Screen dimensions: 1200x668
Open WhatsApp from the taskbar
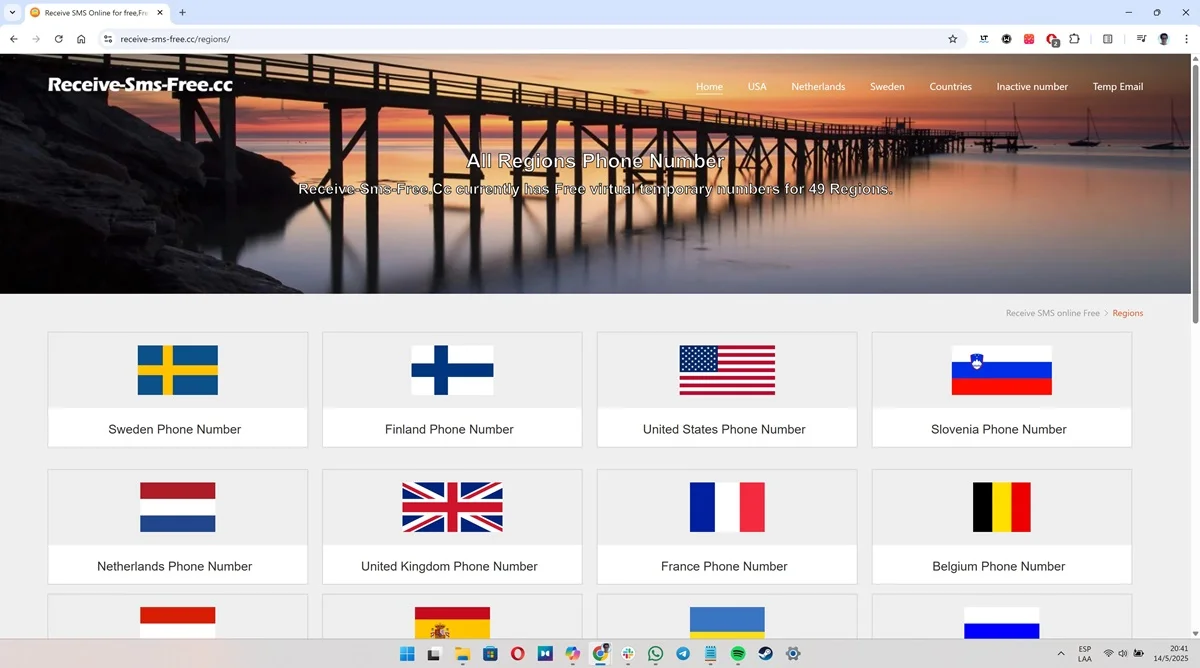click(x=655, y=653)
